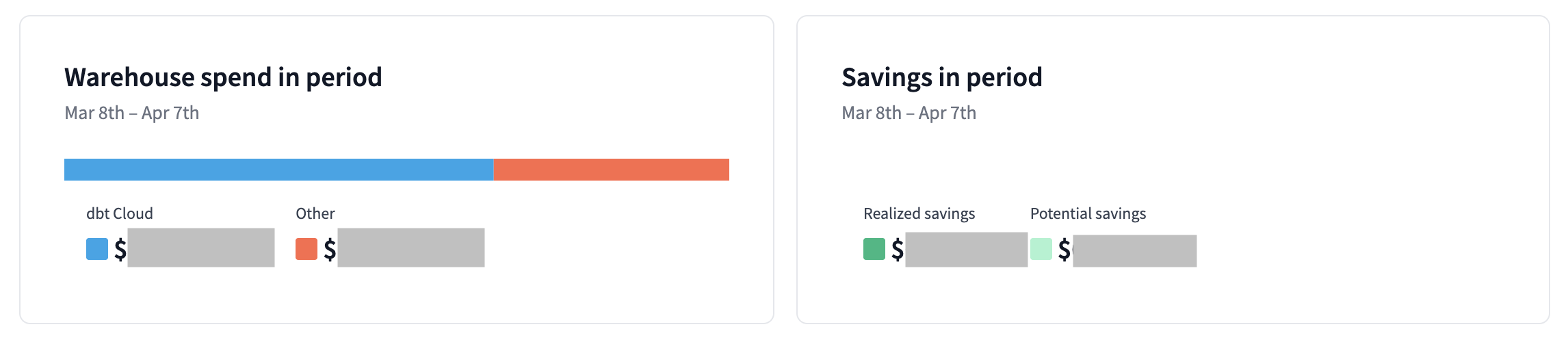Click the redacted dbt Cloud spend amount
The image size is (1568, 342).
click(x=201, y=248)
